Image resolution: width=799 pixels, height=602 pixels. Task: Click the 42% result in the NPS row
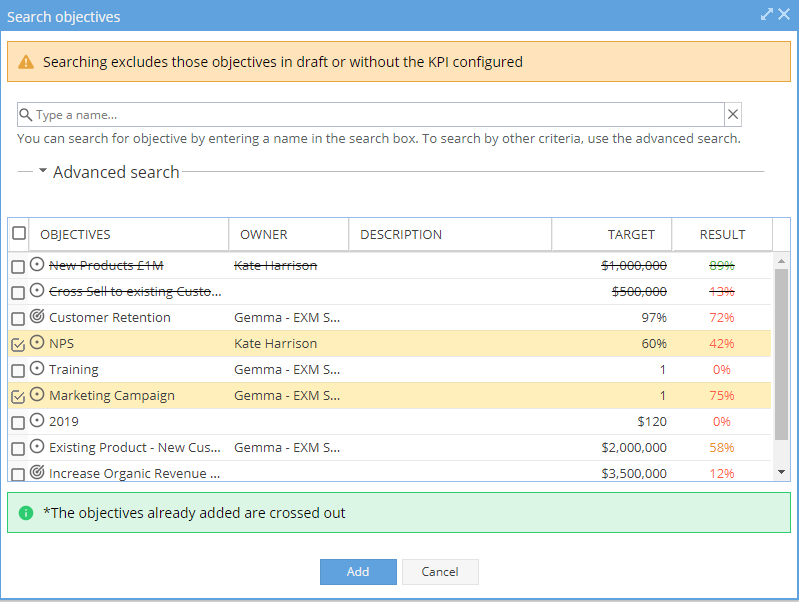(x=722, y=344)
